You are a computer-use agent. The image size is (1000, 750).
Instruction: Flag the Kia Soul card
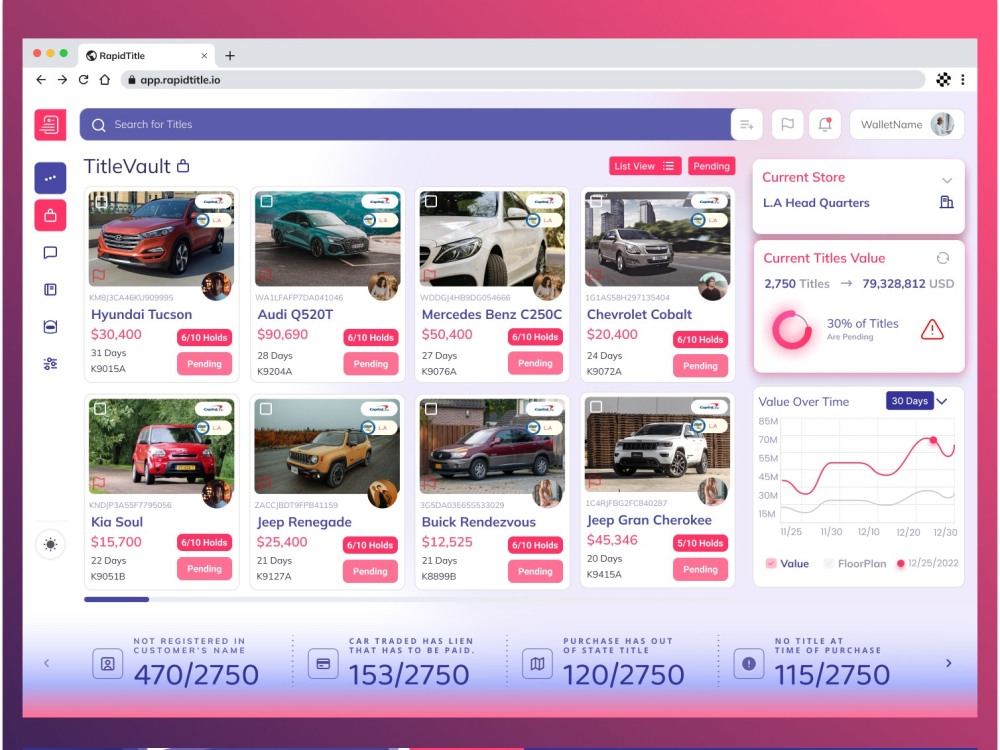pyautogui.click(x=99, y=483)
